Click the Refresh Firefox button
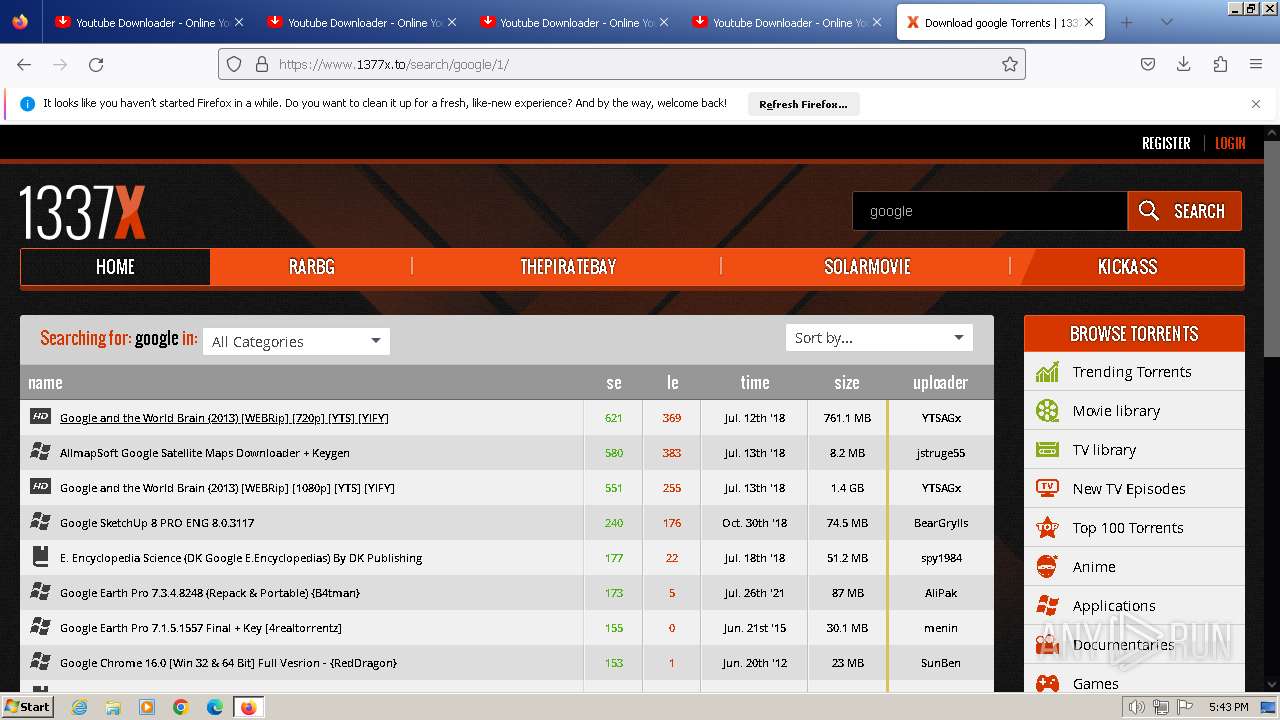The height and width of the screenshot is (720, 1280). 803,104
